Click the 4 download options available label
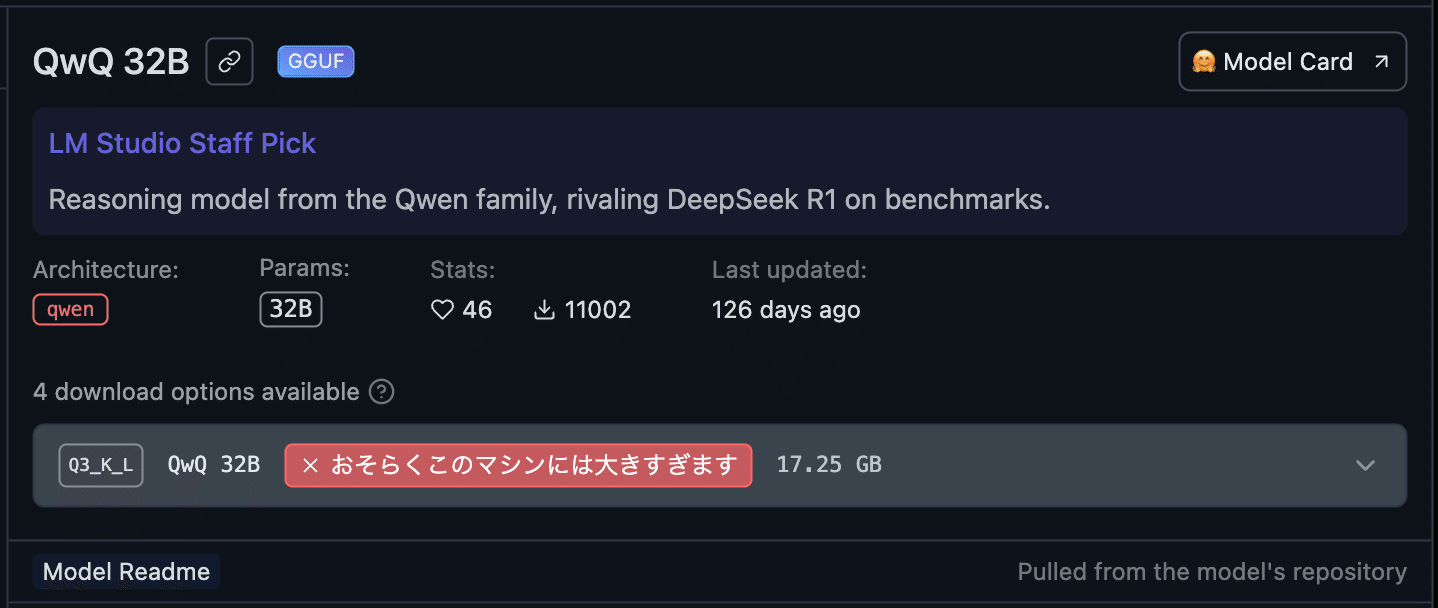Screen dimensions: 1438x608 point(196,391)
